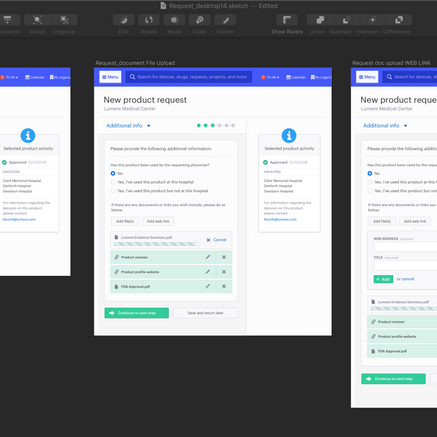Click Save and return later button
Viewport: 437px width, 437px height.
pos(205,313)
